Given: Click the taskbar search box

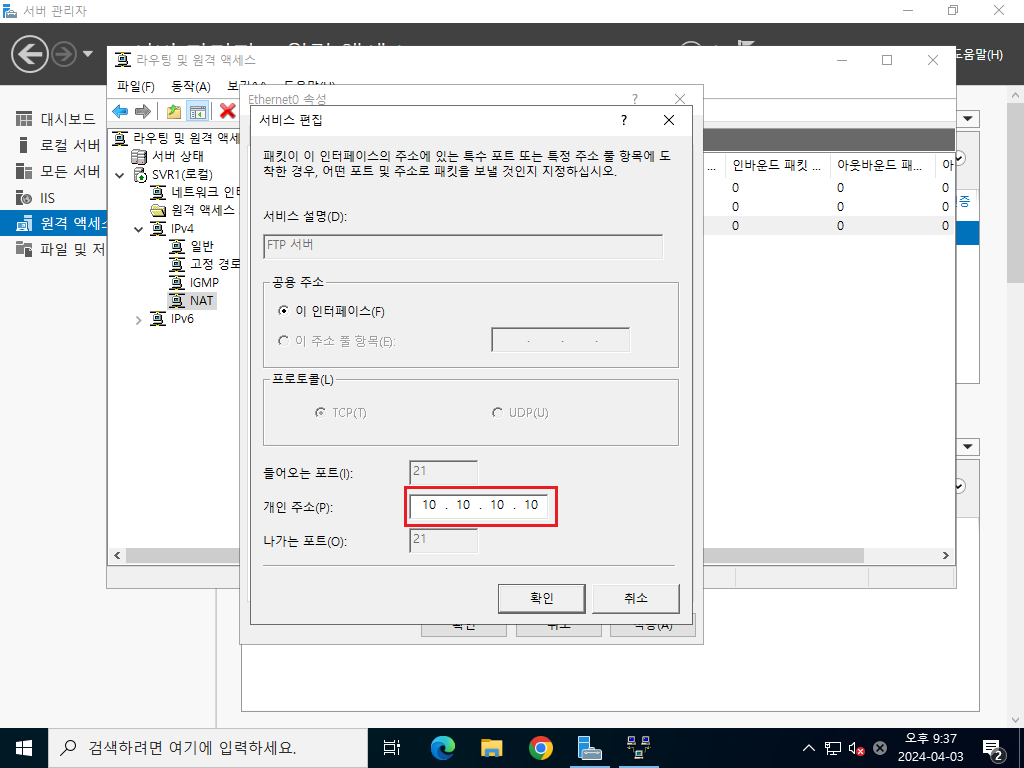Looking at the screenshot, I should tap(208, 748).
